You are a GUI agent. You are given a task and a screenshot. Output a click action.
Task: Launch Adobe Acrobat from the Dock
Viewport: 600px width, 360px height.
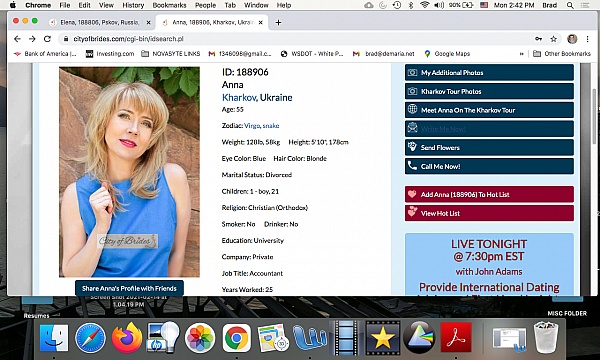(456, 337)
